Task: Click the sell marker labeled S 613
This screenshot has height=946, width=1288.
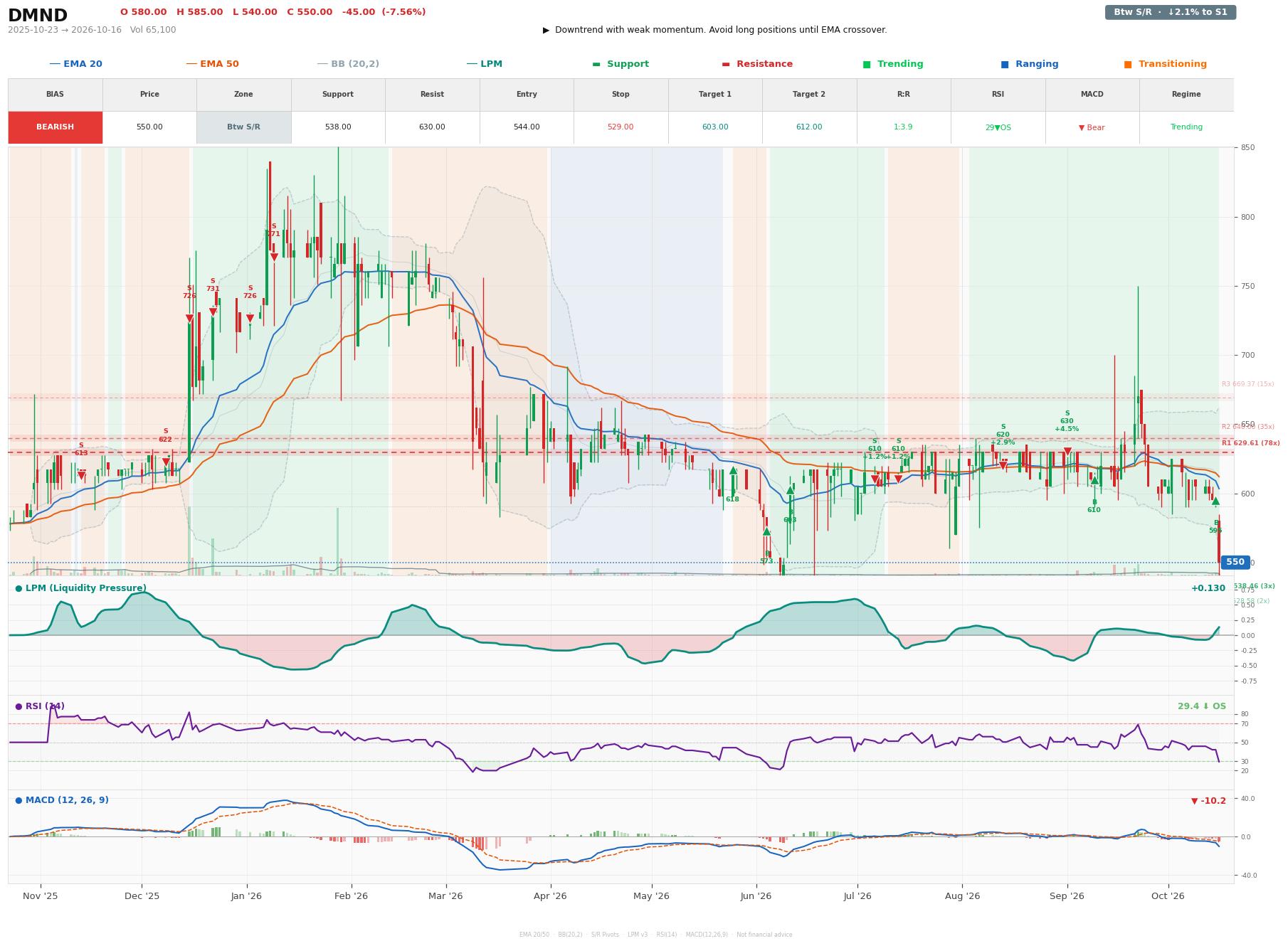Action: click(x=81, y=475)
